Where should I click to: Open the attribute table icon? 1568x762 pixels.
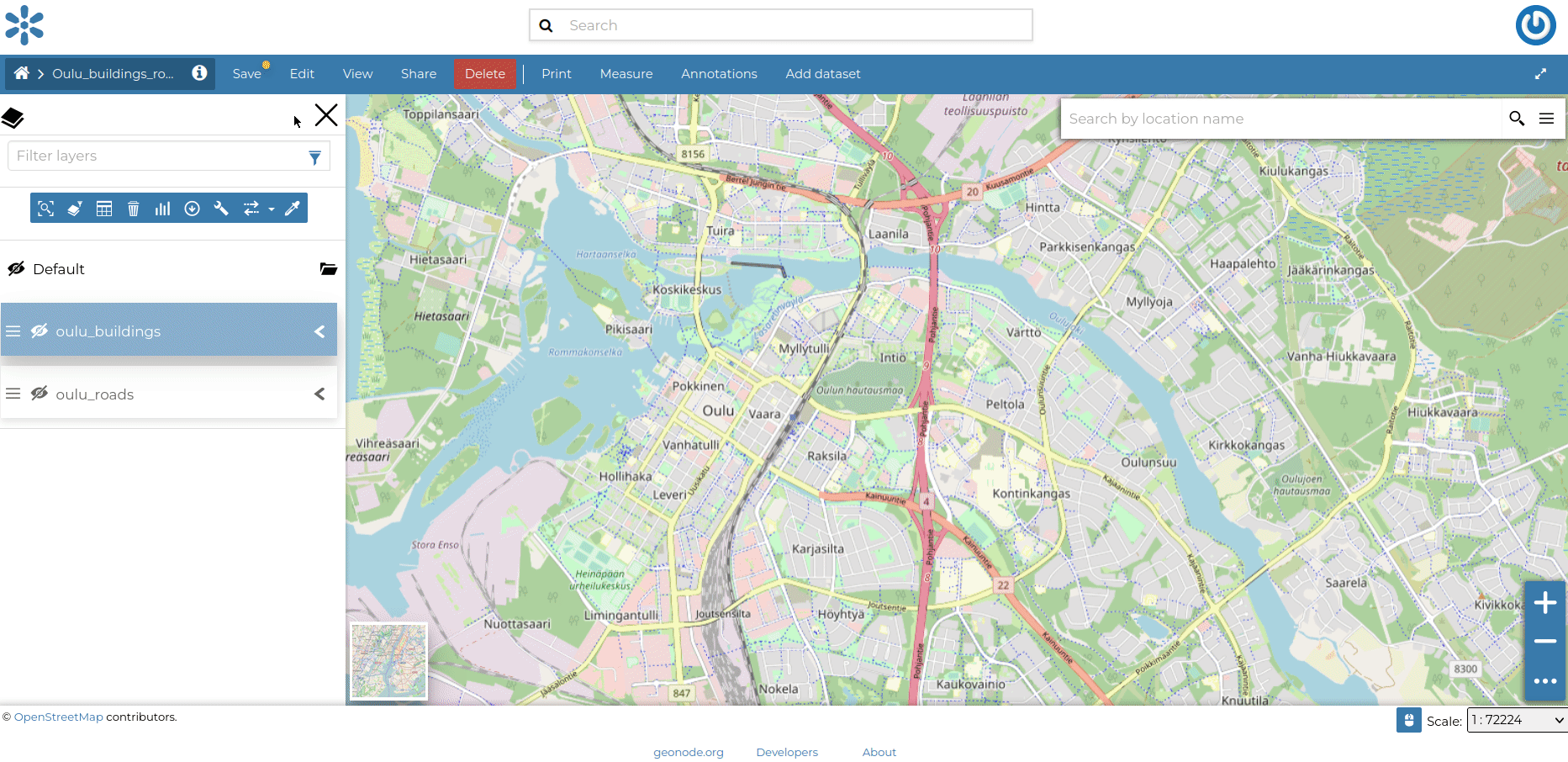click(x=104, y=209)
